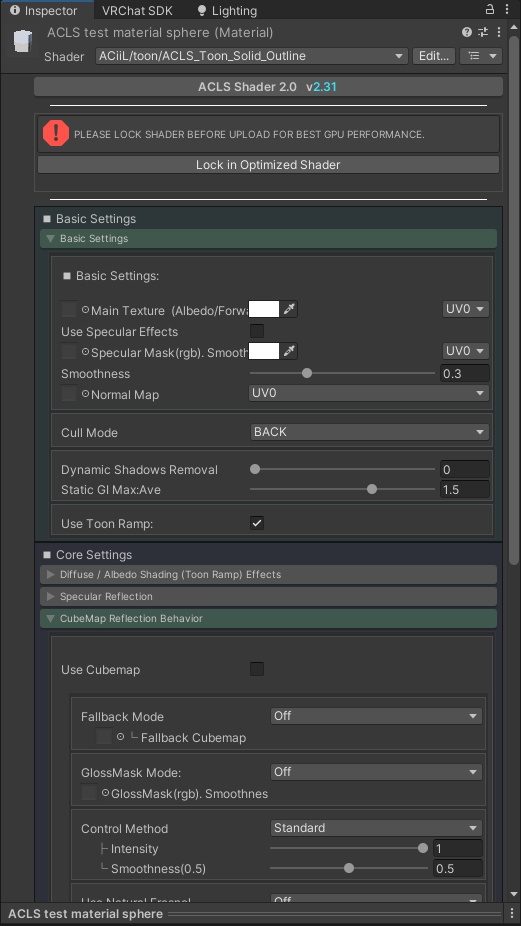Viewport: 521px width, 926px height.
Task: Open the Inspector tab's three-dot options menu
Action: [x=507, y=9]
